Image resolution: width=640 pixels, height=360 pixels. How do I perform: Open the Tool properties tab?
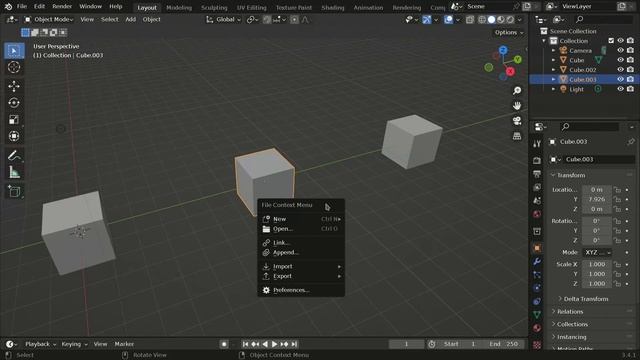click(537, 144)
